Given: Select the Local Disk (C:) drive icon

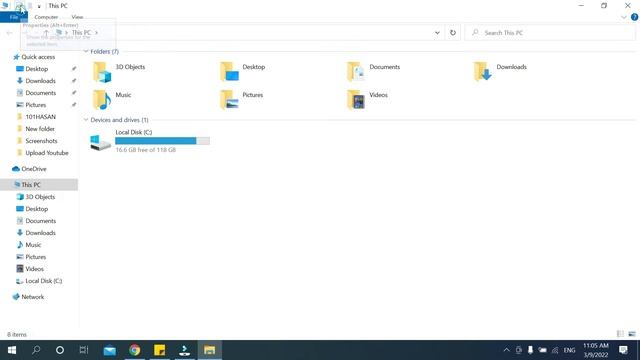Looking at the screenshot, I should click(100, 142).
